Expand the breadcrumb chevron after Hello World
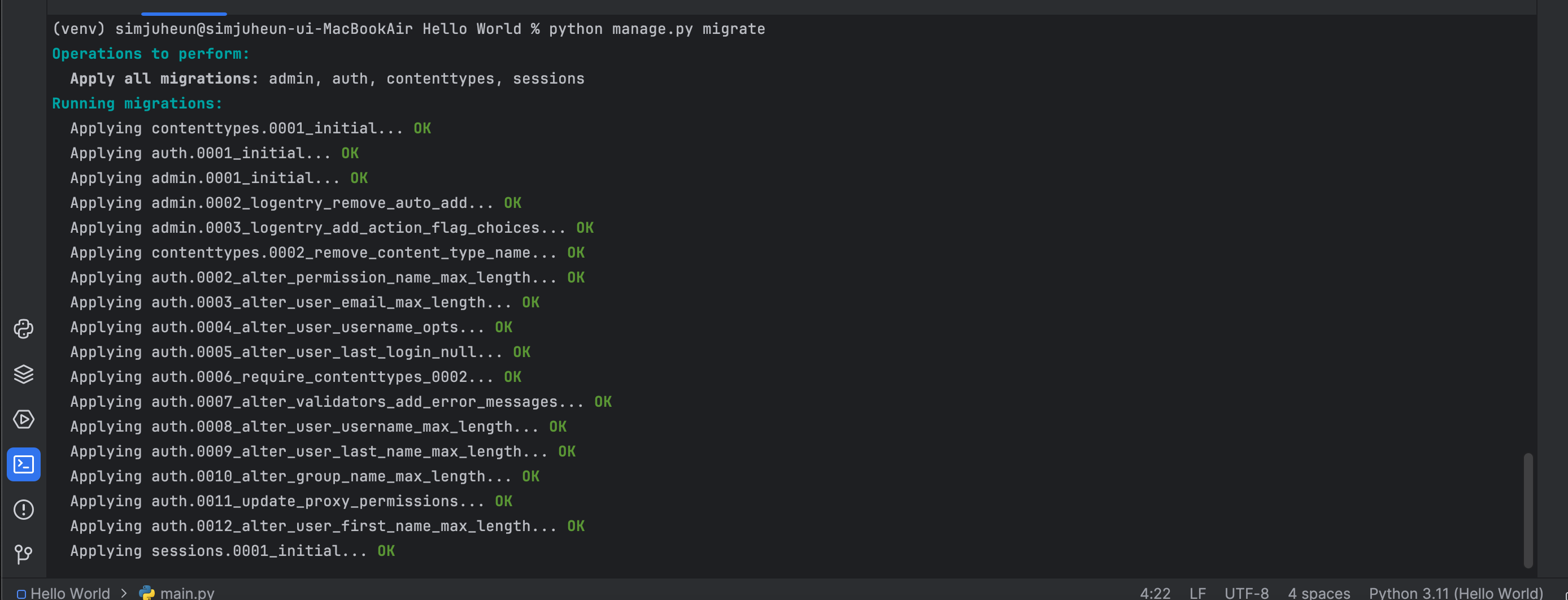The height and width of the screenshot is (600, 1568). click(124, 593)
